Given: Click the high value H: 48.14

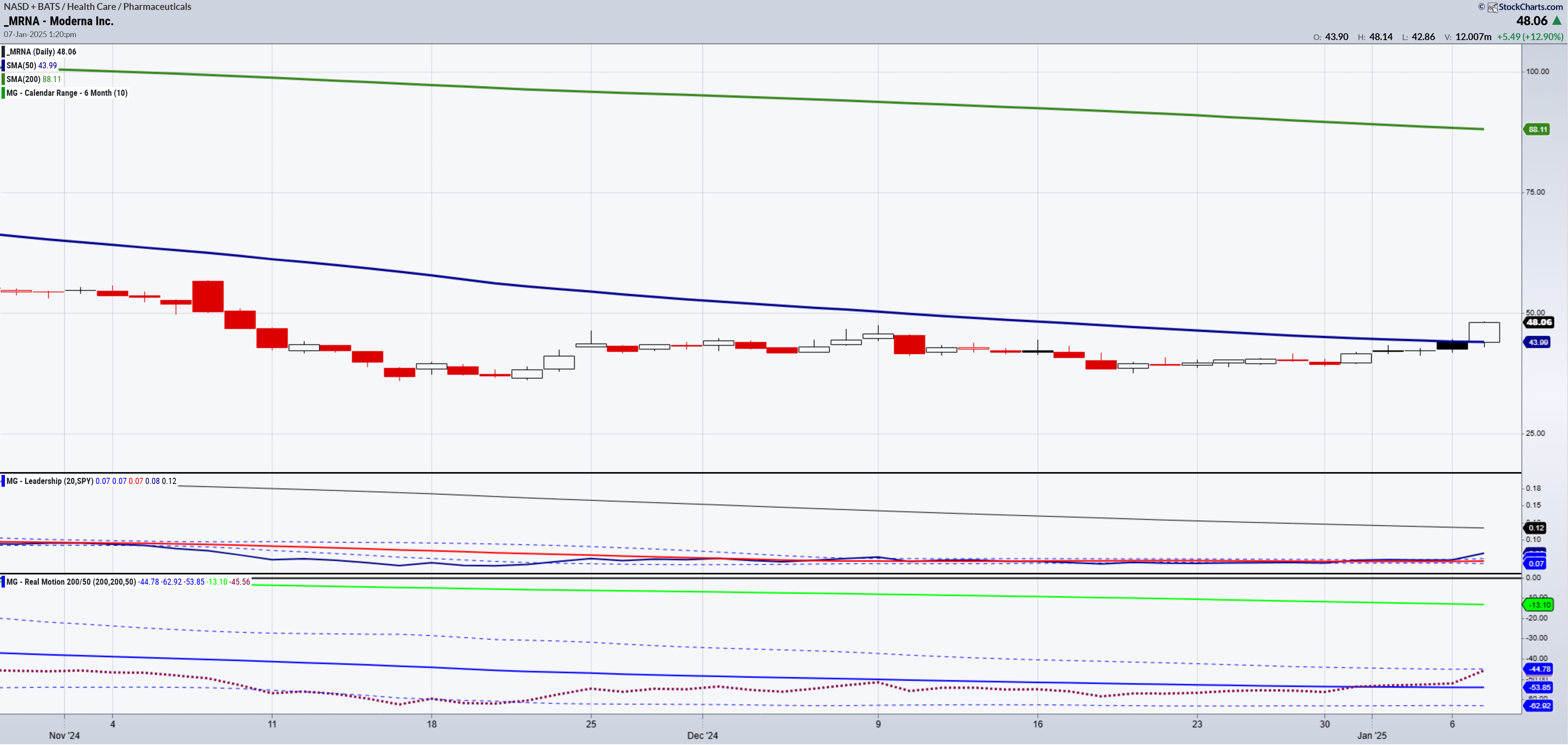Looking at the screenshot, I should tap(1375, 37).
